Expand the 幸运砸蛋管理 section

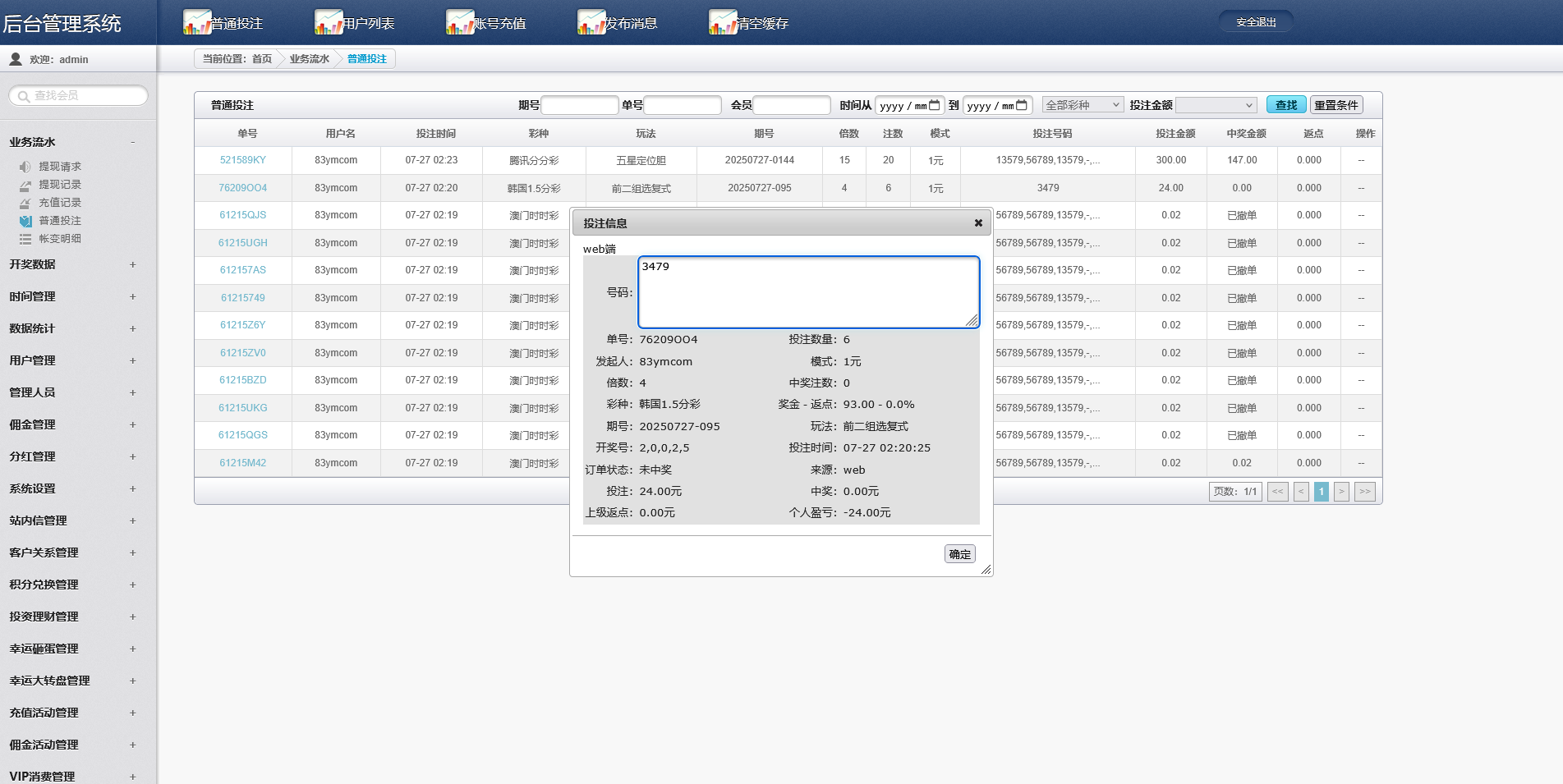point(132,649)
